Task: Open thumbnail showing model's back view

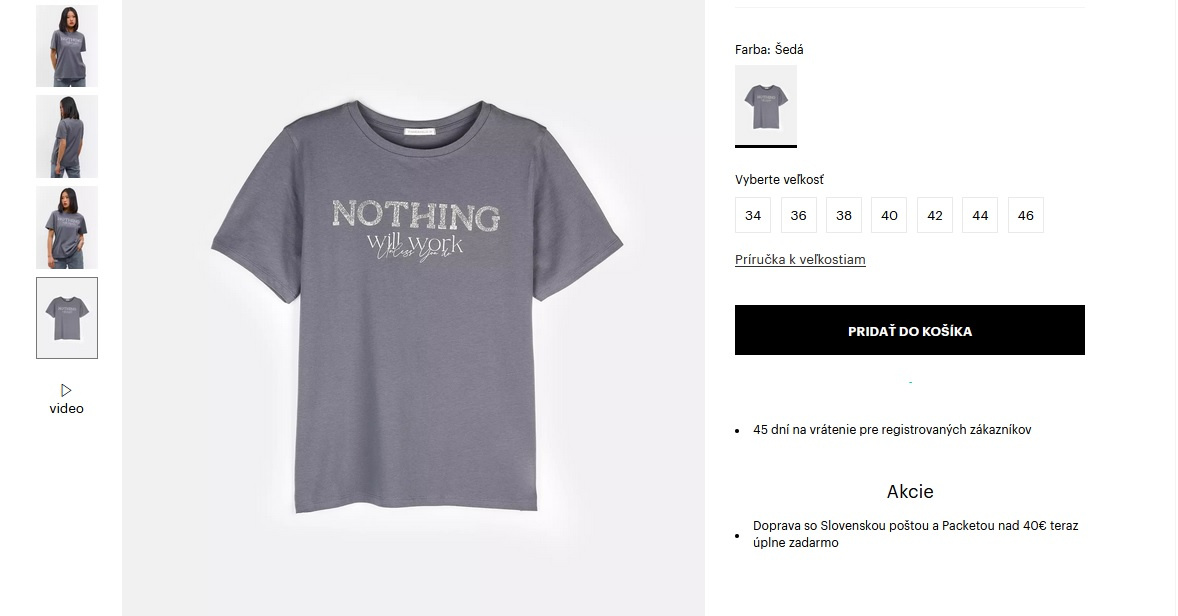Action: click(x=67, y=137)
